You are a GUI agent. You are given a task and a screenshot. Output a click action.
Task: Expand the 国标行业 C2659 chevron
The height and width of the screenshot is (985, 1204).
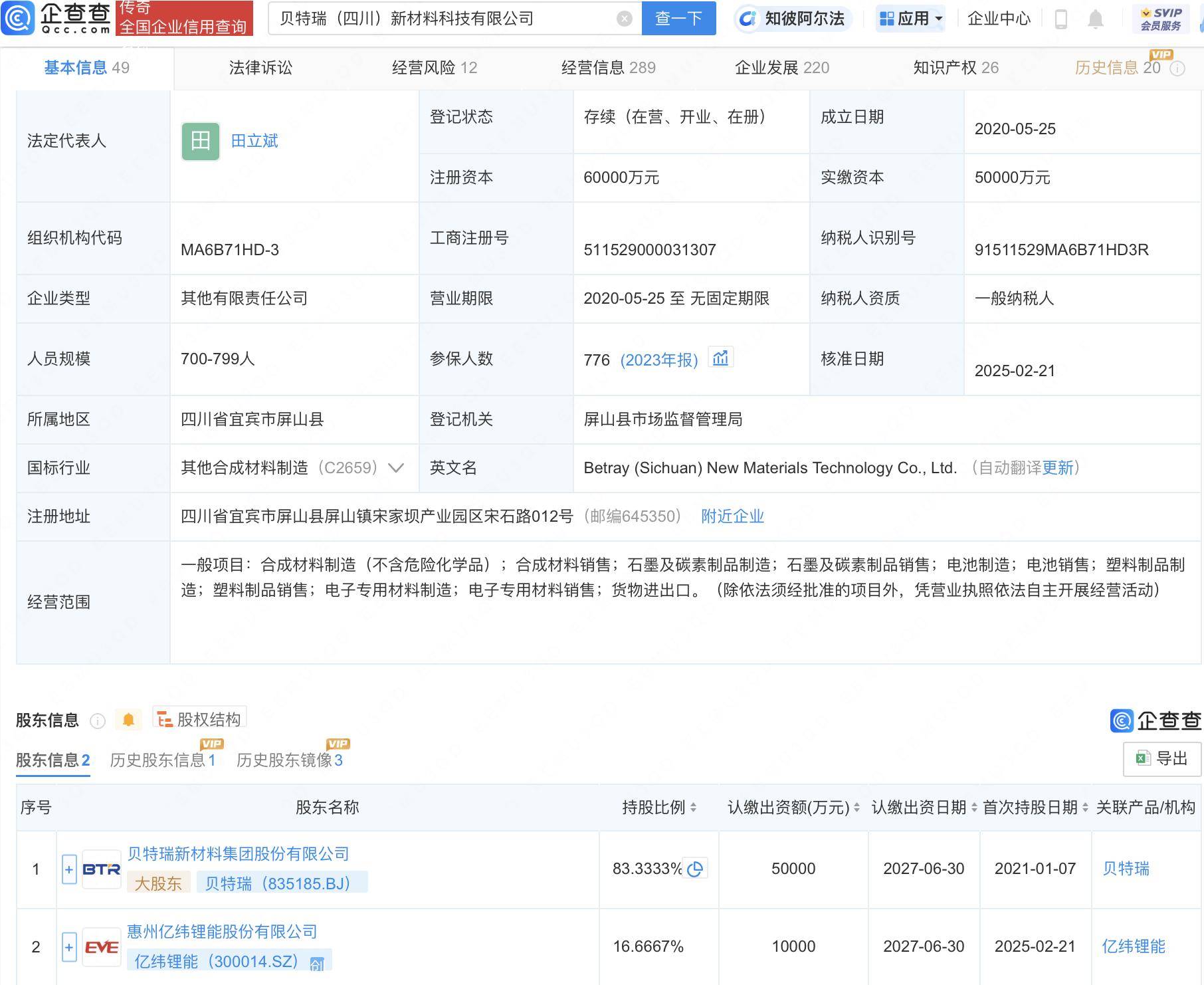click(x=395, y=468)
